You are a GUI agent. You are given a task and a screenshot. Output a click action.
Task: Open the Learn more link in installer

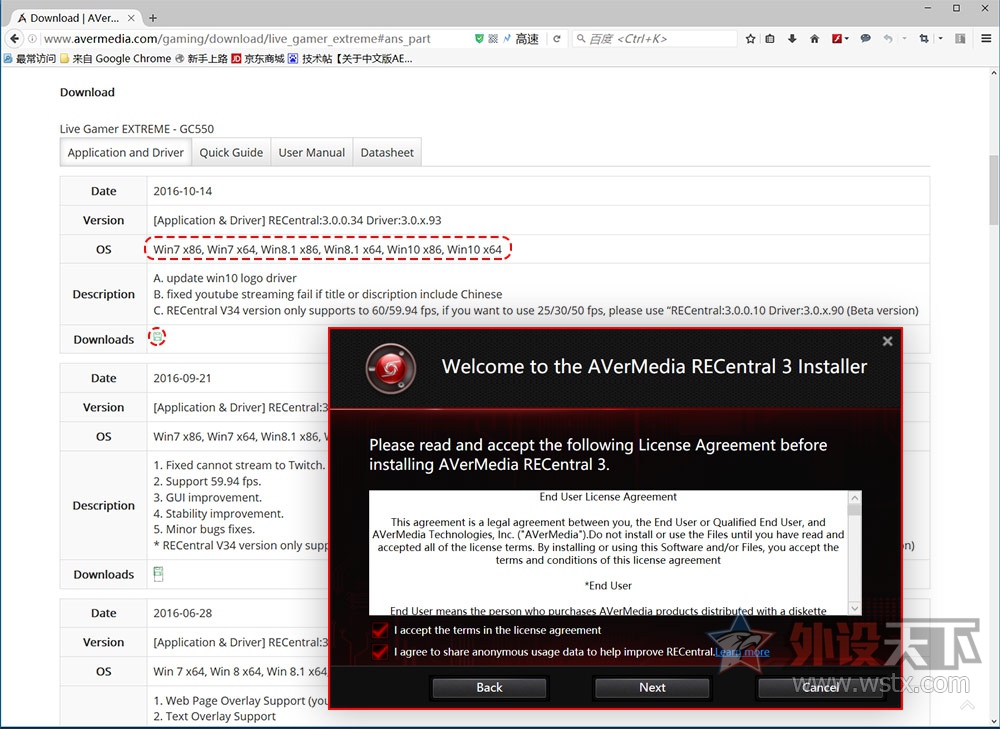coord(742,652)
